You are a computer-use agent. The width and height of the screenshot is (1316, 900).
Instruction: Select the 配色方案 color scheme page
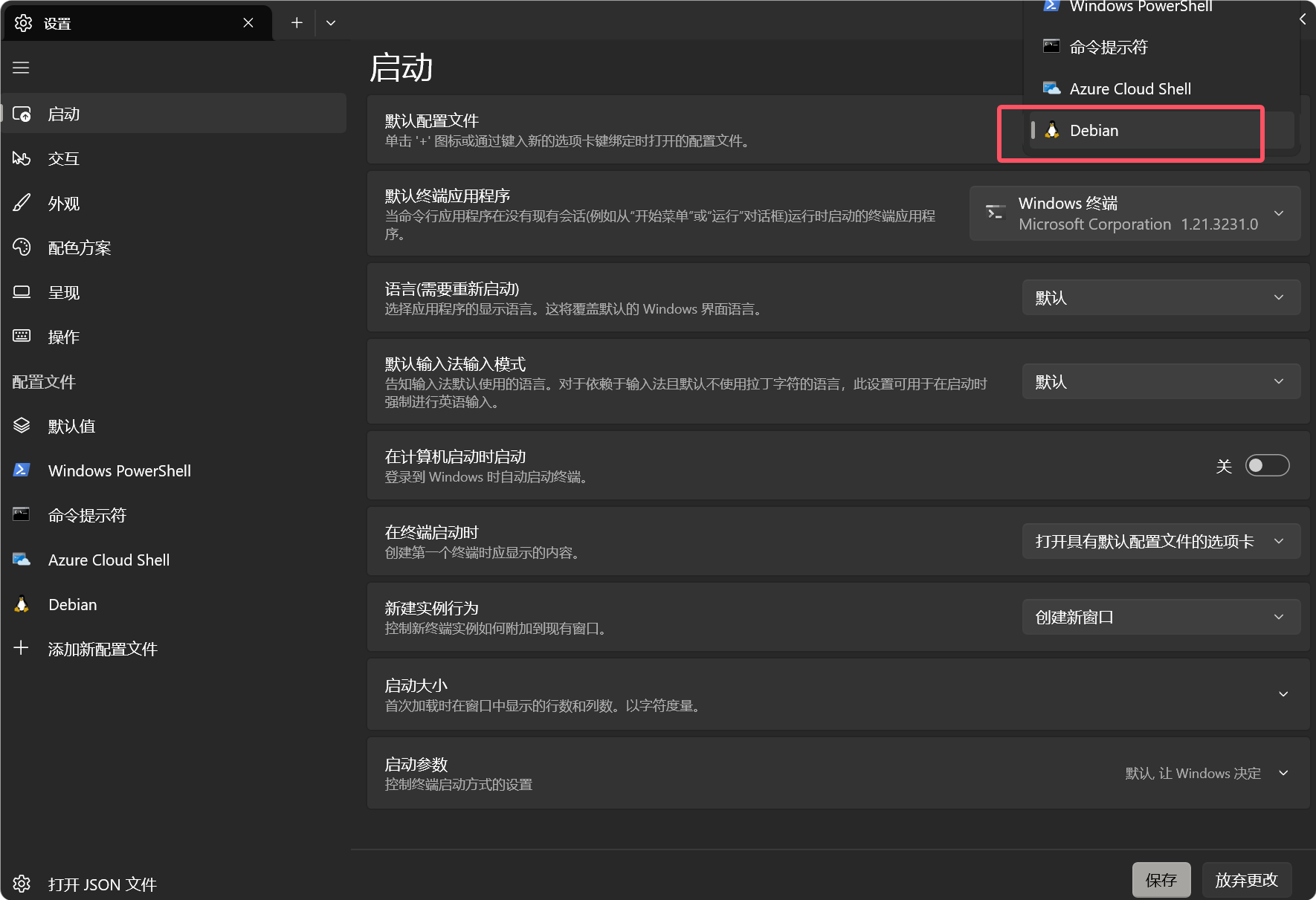coord(80,247)
